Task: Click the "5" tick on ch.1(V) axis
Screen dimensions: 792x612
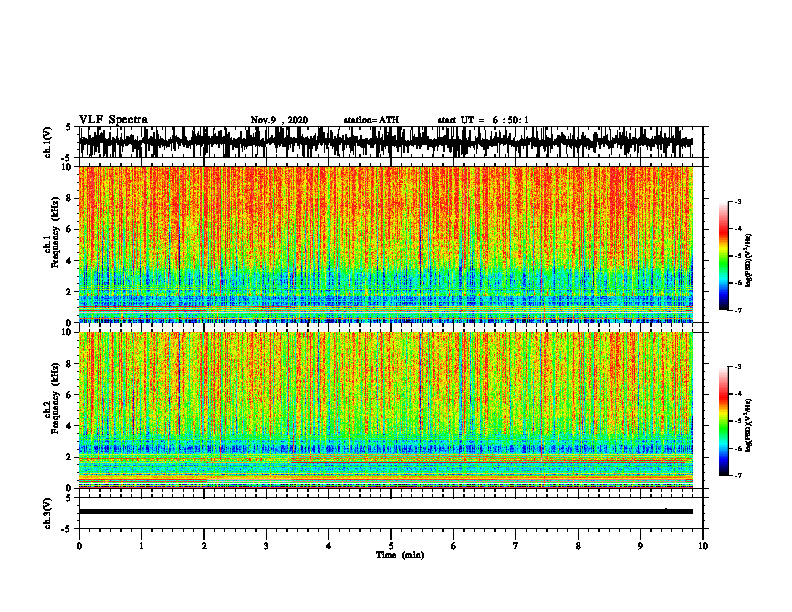Action: pos(68,128)
